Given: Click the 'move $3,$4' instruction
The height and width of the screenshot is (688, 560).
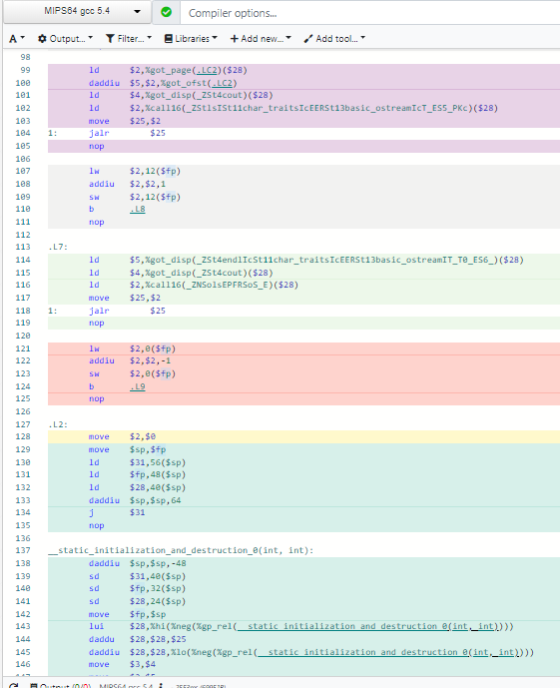Looking at the screenshot, I should 122,664.
